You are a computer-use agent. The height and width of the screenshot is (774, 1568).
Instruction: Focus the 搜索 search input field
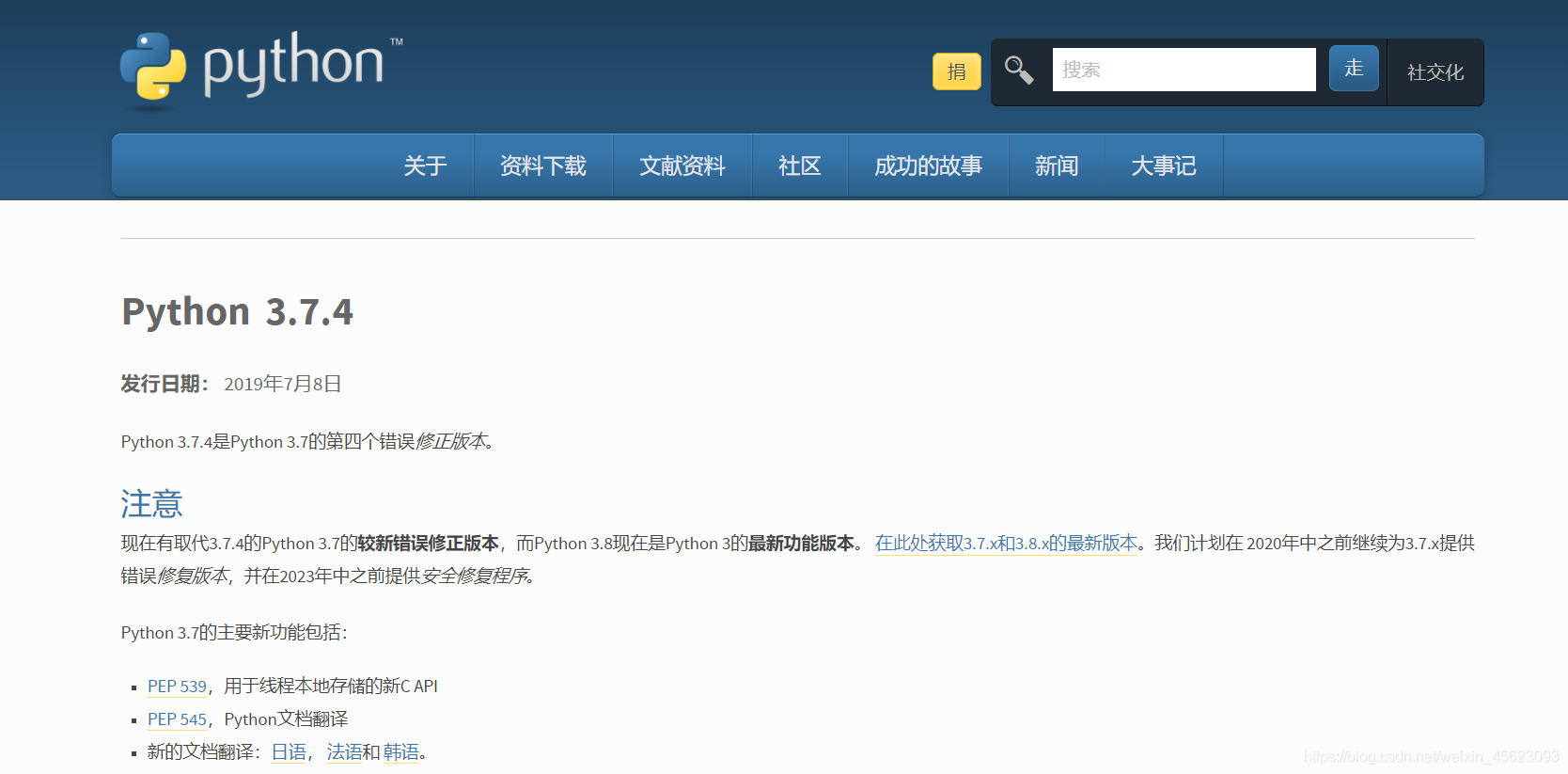point(1184,70)
